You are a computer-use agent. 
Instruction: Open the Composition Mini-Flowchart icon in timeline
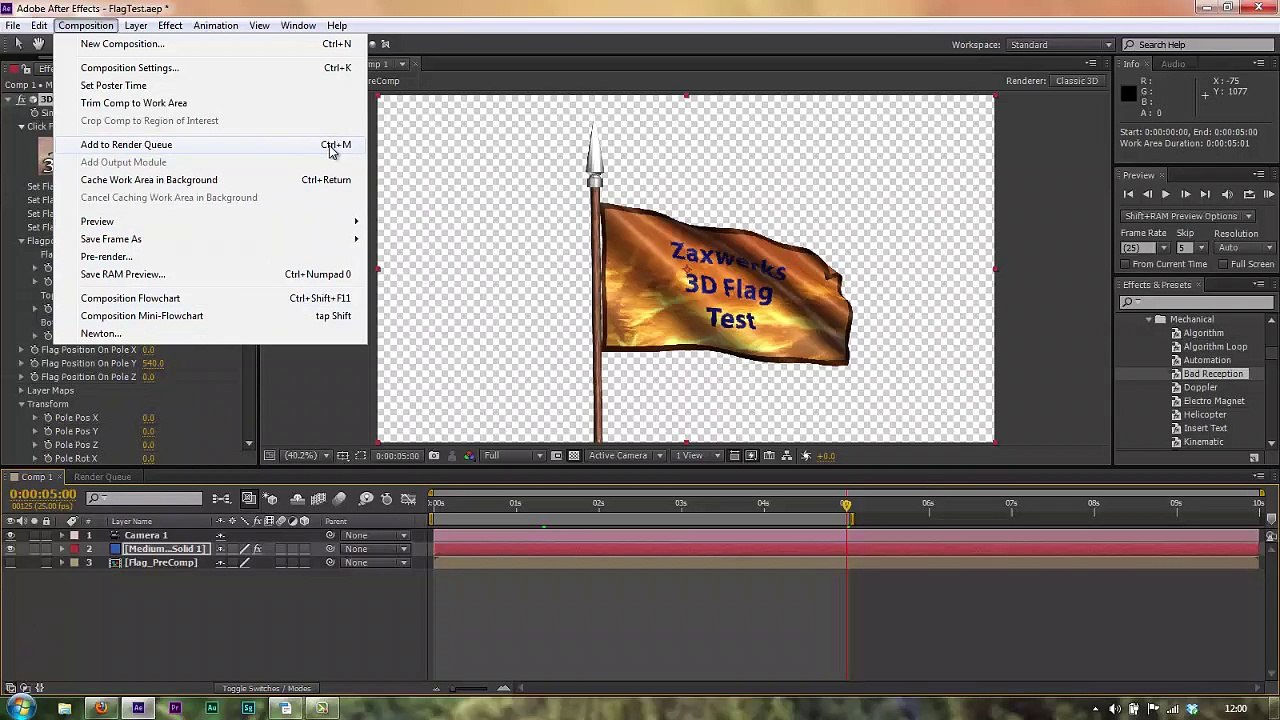(x=222, y=499)
